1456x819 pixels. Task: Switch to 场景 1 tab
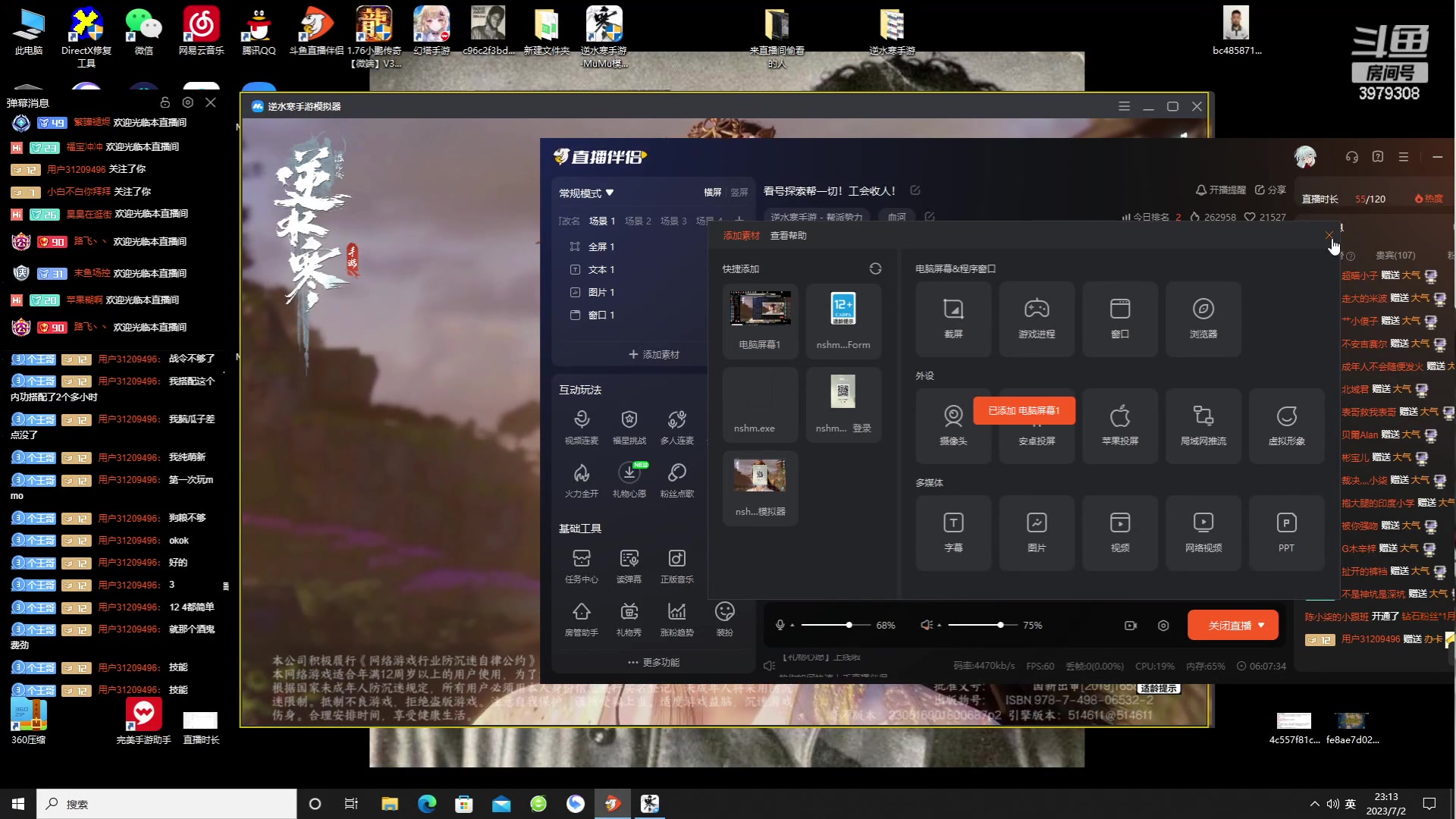click(x=602, y=221)
